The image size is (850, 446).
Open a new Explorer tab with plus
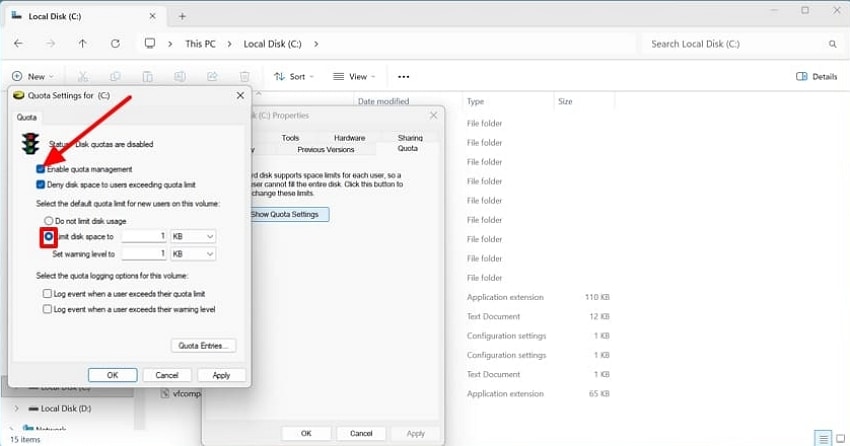tap(182, 17)
